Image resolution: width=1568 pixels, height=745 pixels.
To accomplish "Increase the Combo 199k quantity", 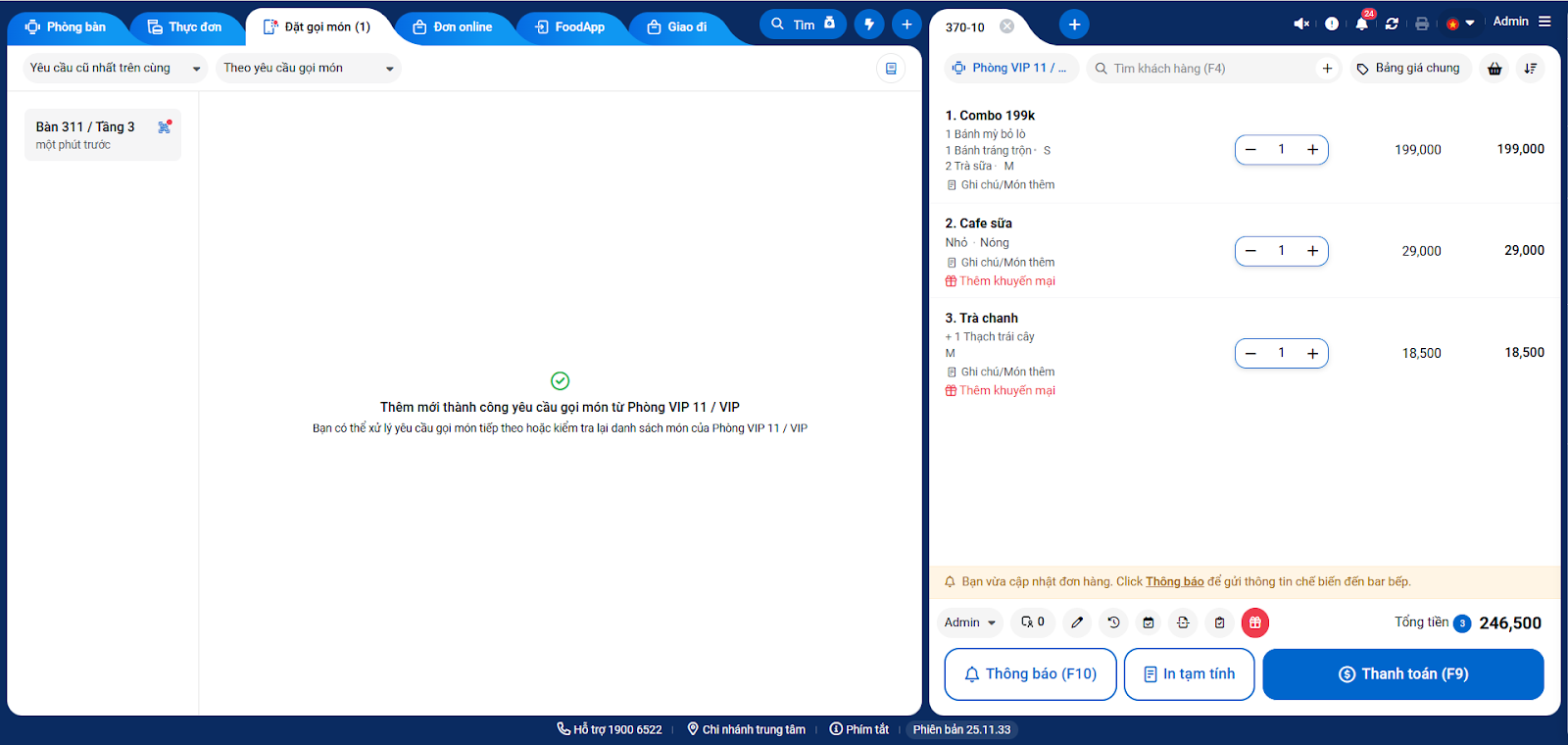I will pyautogui.click(x=1312, y=150).
